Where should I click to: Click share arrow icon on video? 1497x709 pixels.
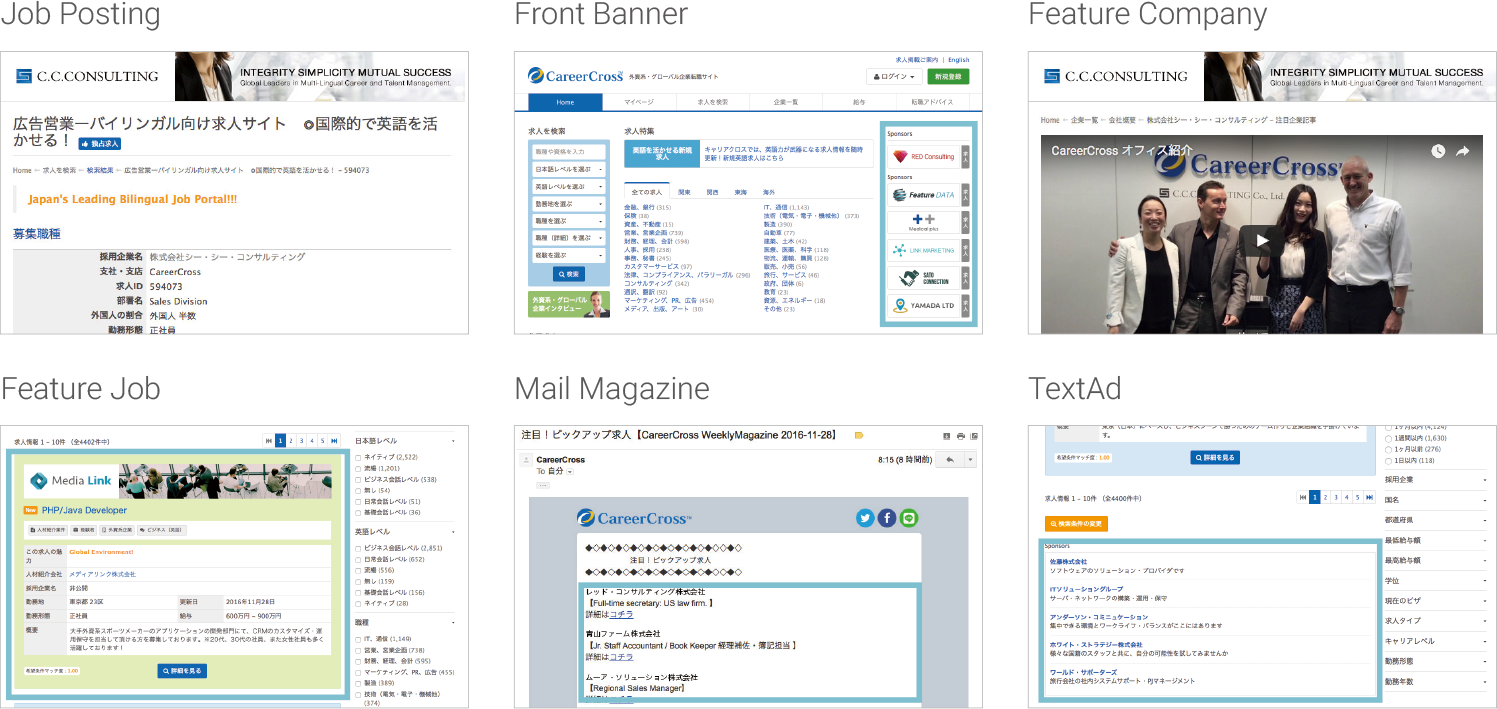[x=1463, y=151]
